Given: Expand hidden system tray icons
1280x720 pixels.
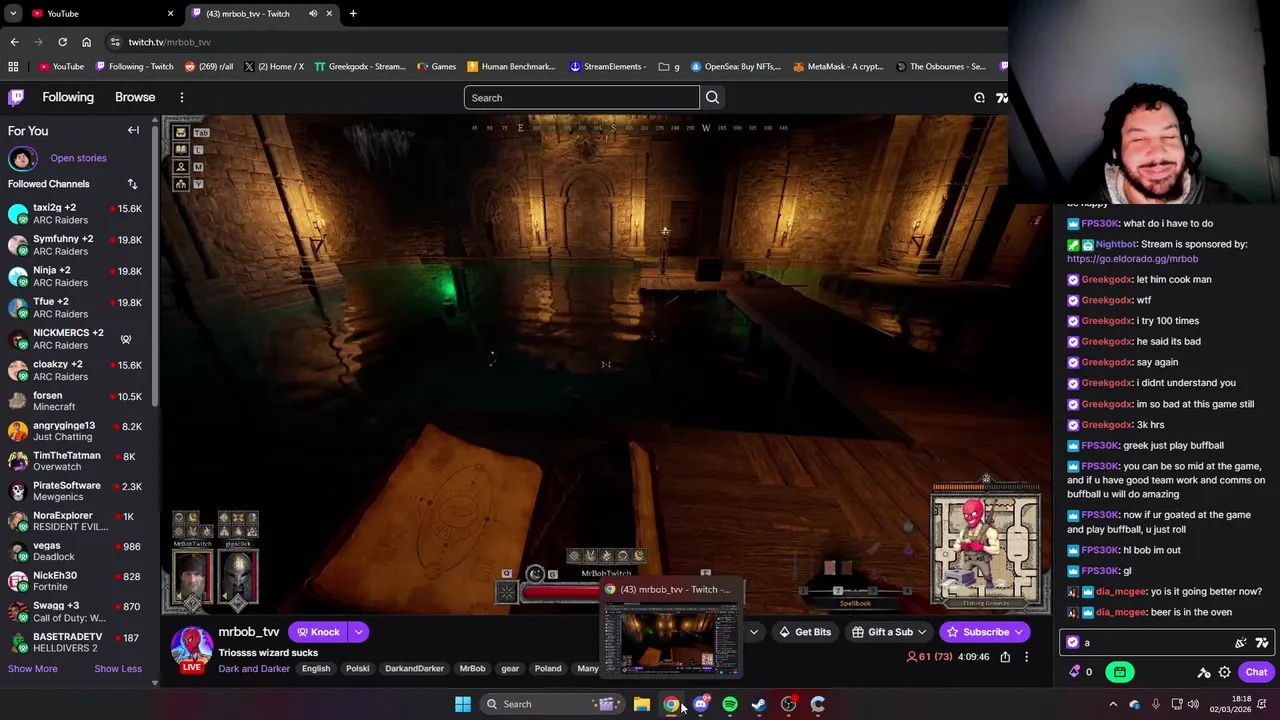Looking at the screenshot, I should point(1112,704).
